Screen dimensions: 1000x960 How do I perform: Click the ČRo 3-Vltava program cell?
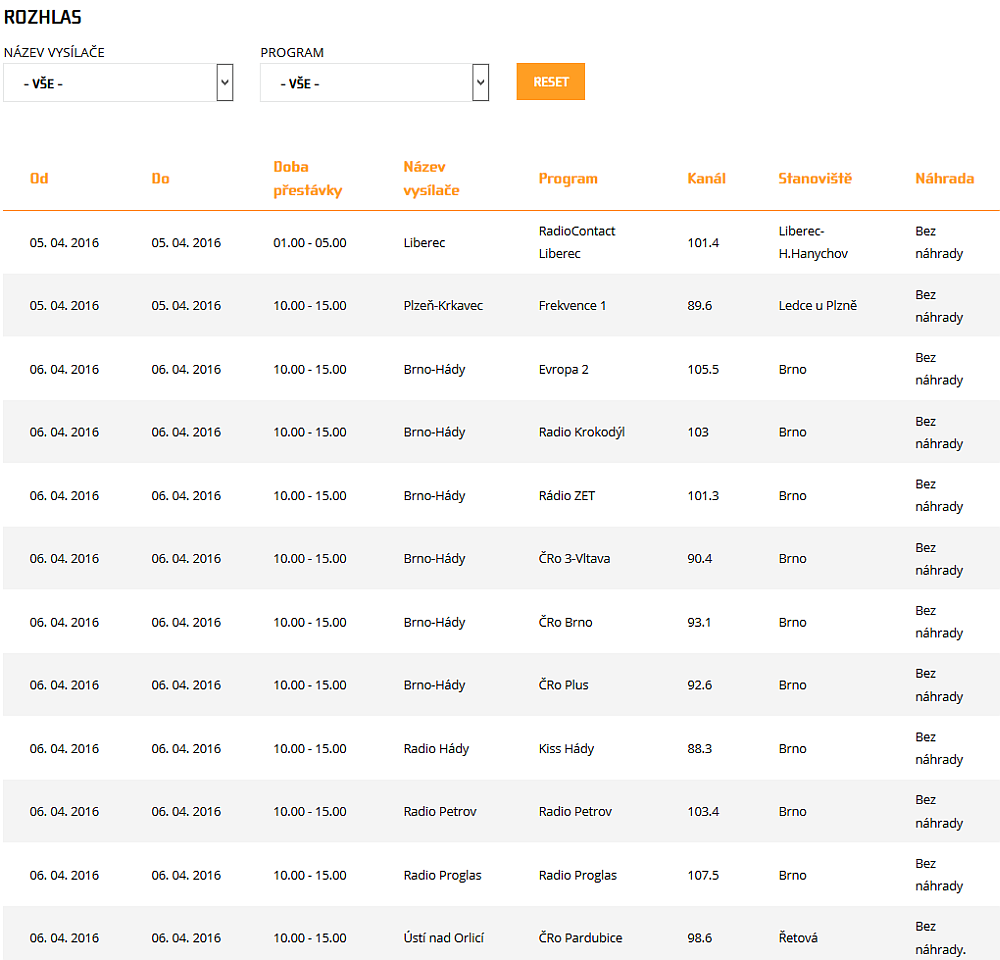574,559
